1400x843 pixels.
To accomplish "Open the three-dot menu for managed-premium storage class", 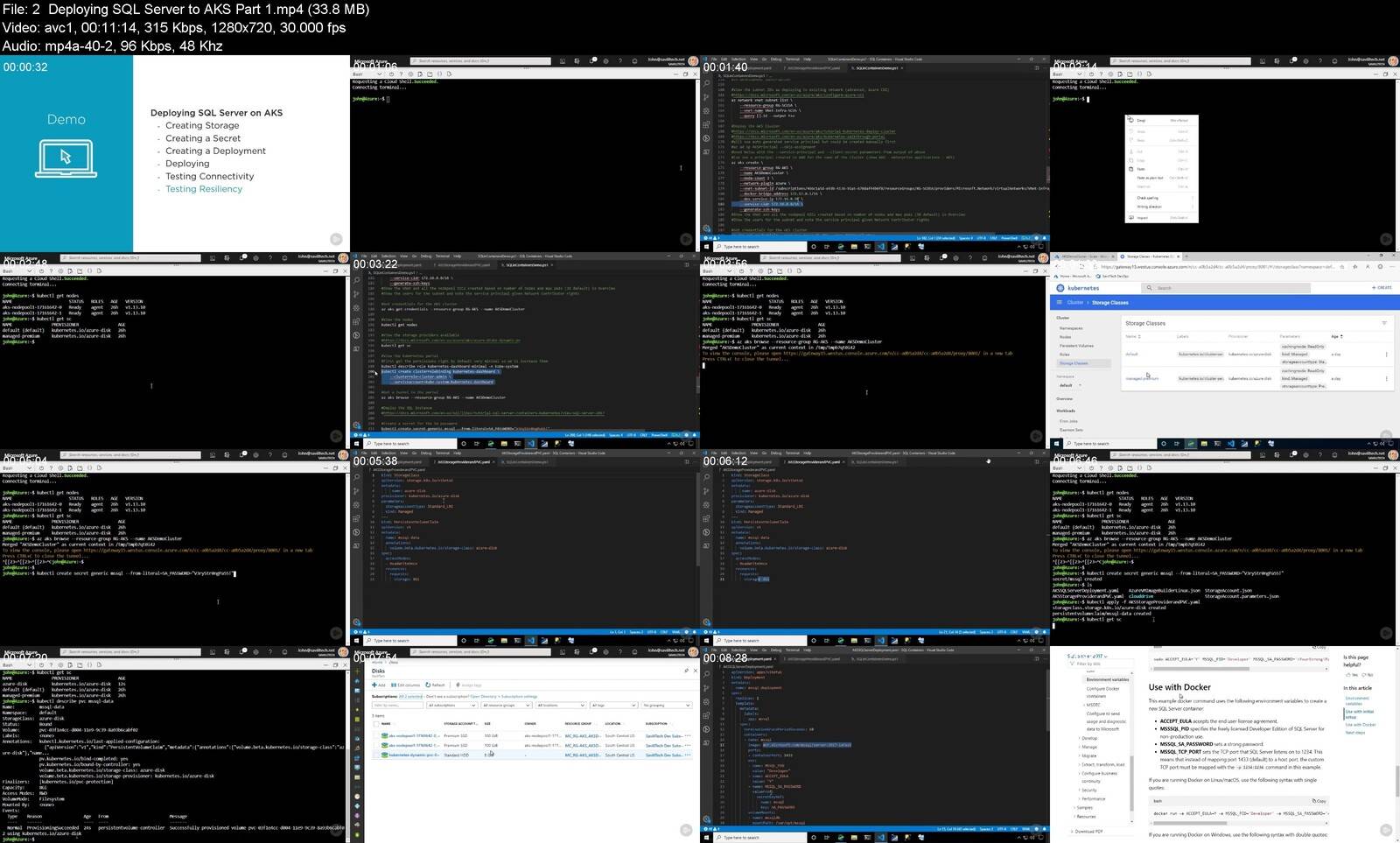I will 1386,378.
